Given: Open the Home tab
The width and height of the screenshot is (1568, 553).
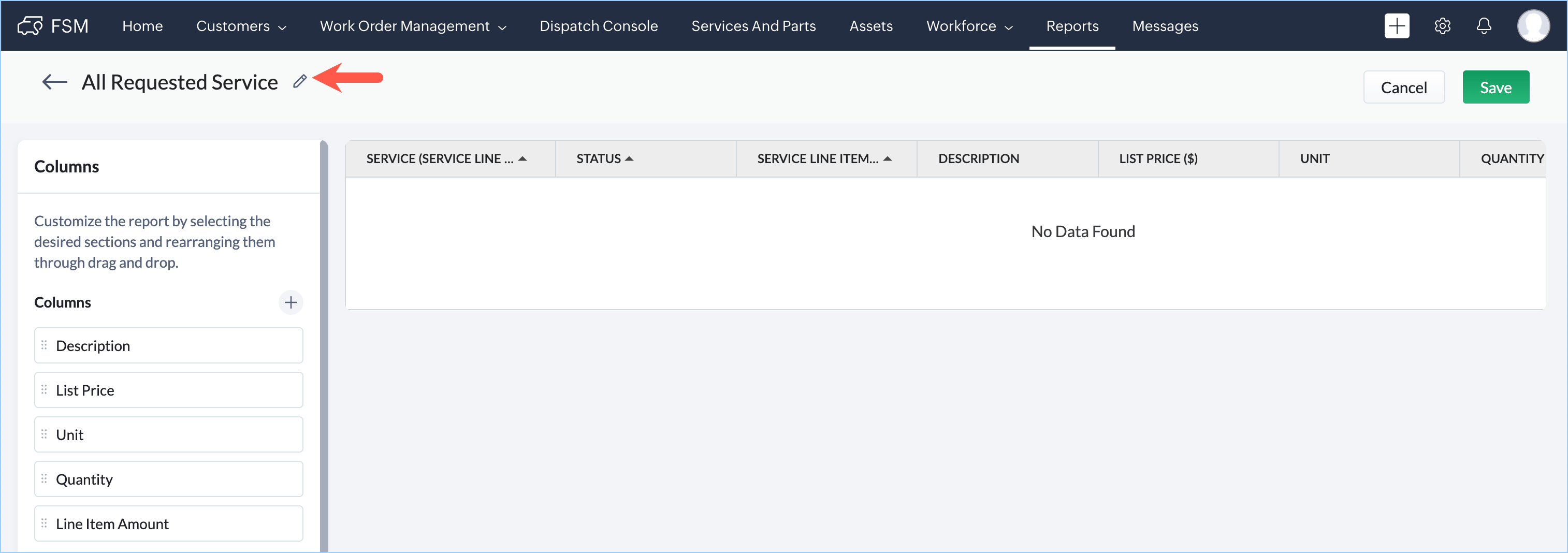Looking at the screenshot, I should tap(142, 26).
